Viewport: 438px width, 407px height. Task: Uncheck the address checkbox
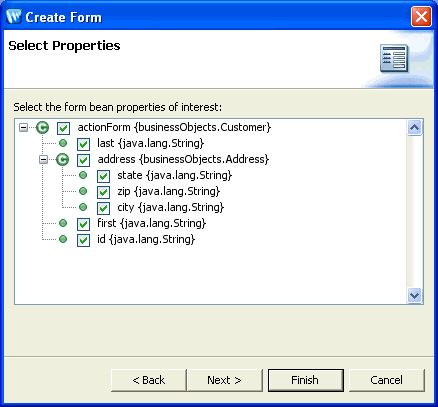click(83, 160)
